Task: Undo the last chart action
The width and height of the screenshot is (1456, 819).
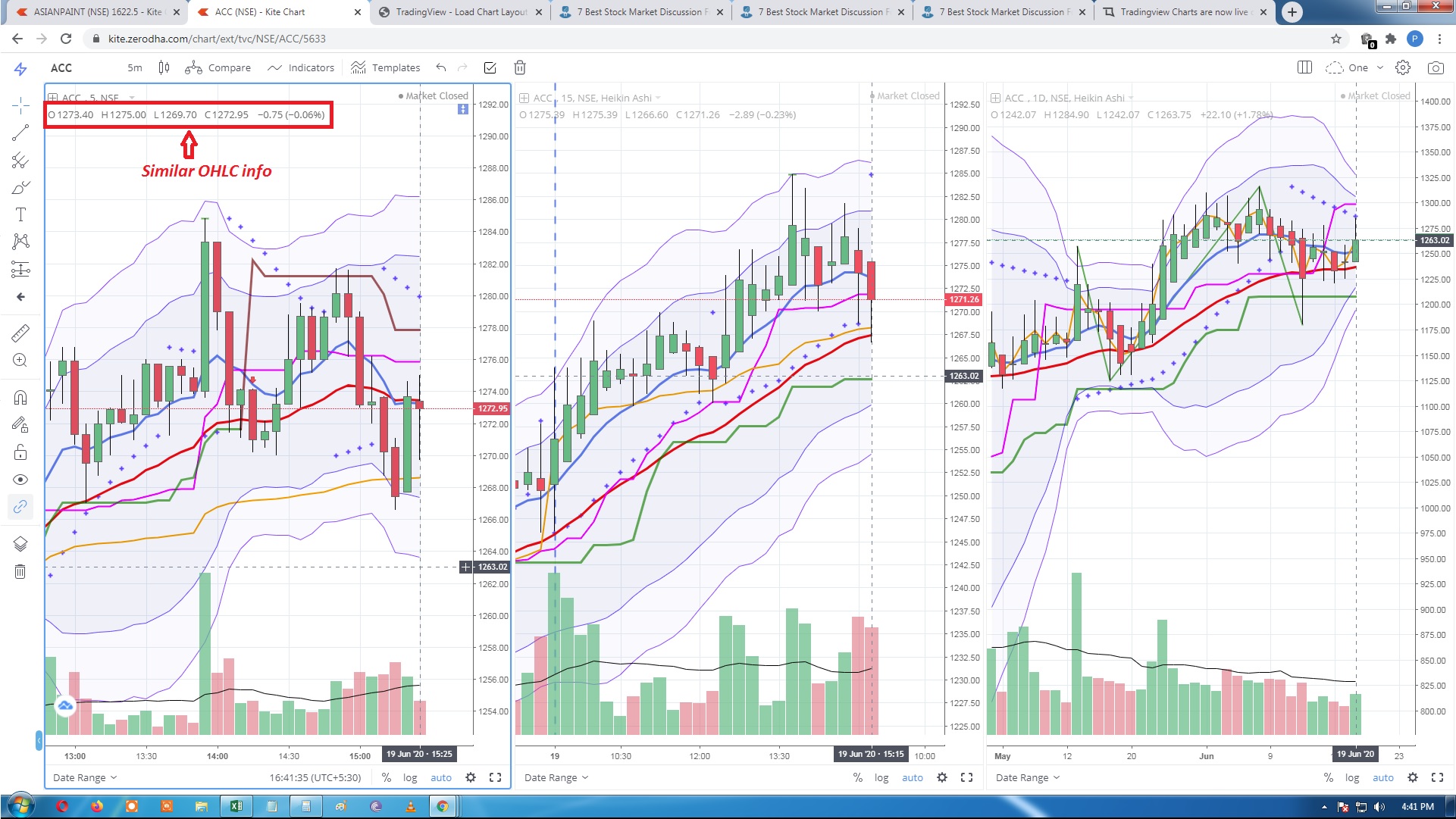Action: click(x=441, y=67)
